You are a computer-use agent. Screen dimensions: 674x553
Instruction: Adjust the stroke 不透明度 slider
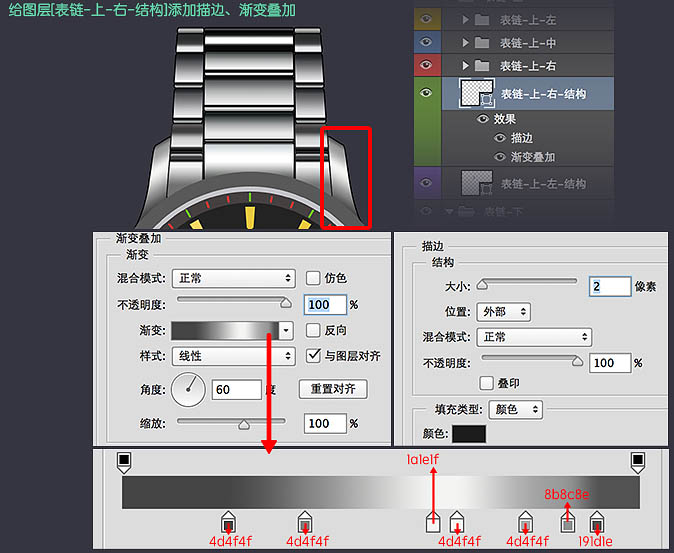click(577, 361)
